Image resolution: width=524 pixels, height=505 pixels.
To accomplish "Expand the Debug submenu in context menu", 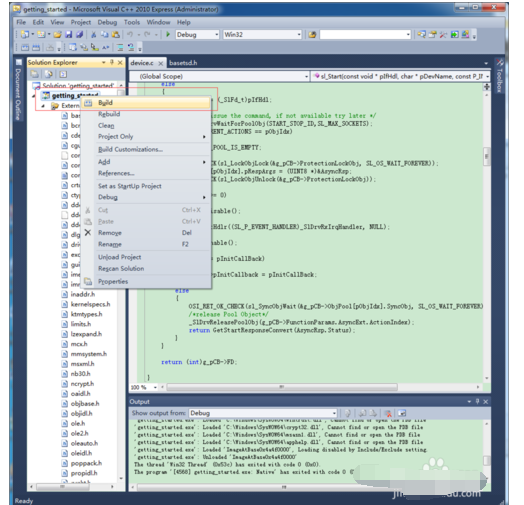I will 147,197.
